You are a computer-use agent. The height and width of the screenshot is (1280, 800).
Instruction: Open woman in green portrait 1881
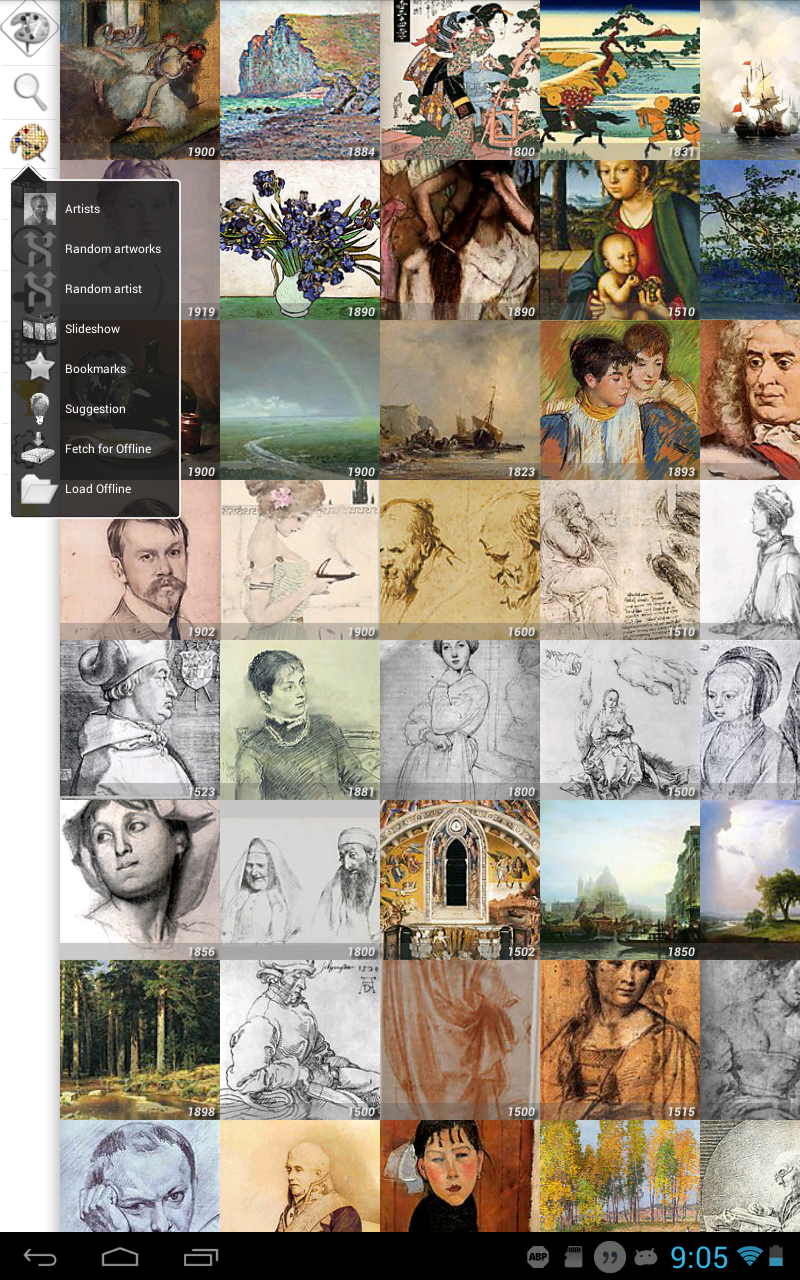pyautogui.click(x=300, y=720)
